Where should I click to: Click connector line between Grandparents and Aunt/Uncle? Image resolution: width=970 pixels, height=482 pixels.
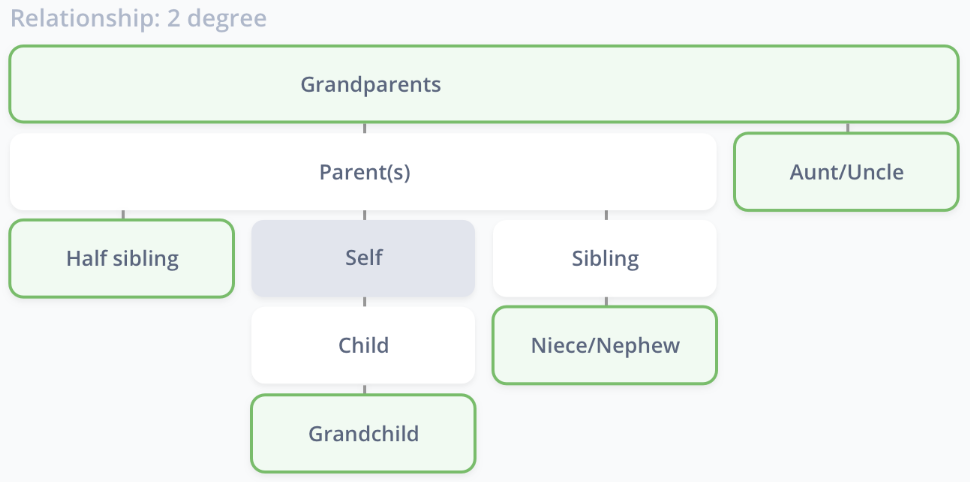point(848,127)
